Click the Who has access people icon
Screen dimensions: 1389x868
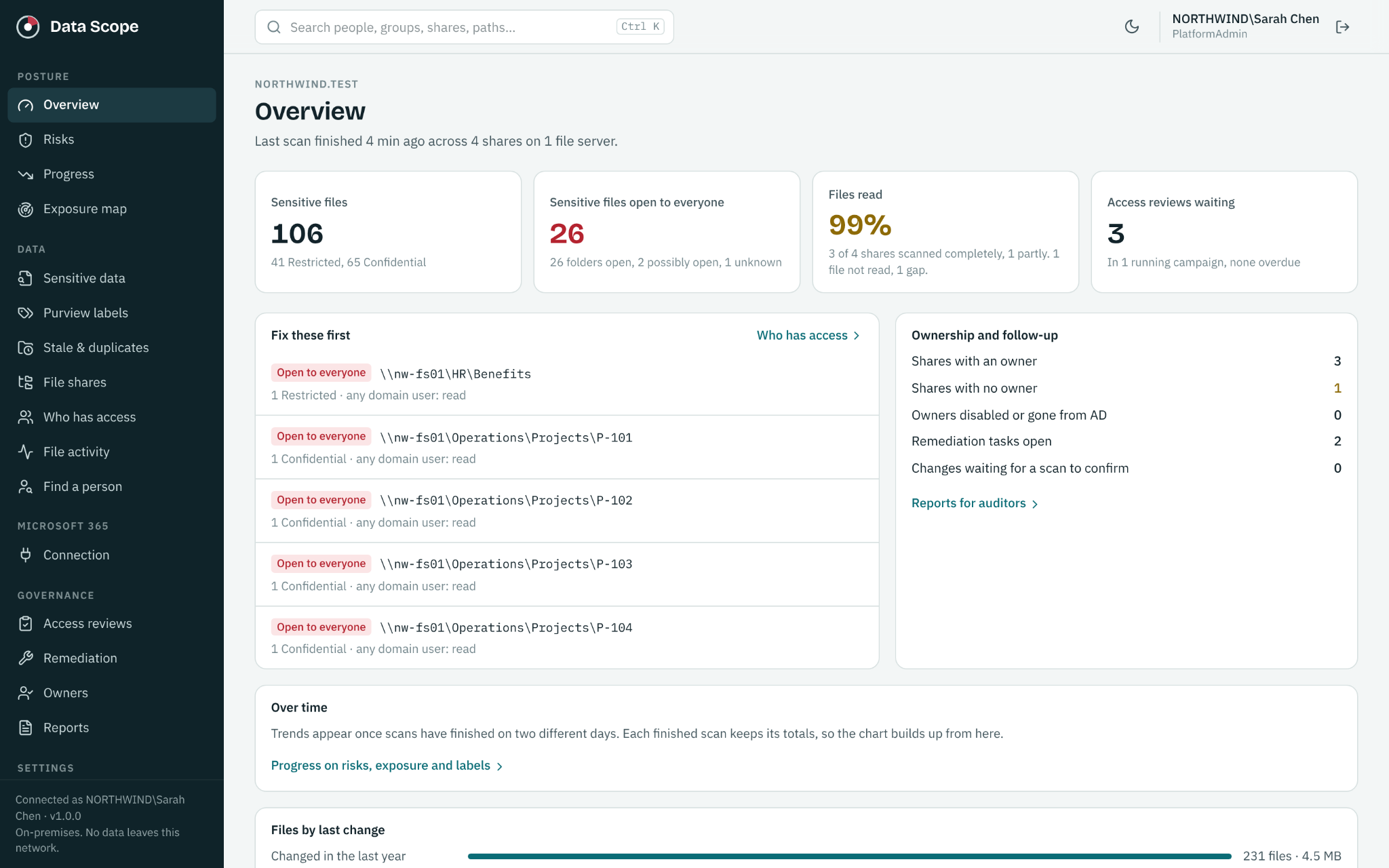(26, 417)
